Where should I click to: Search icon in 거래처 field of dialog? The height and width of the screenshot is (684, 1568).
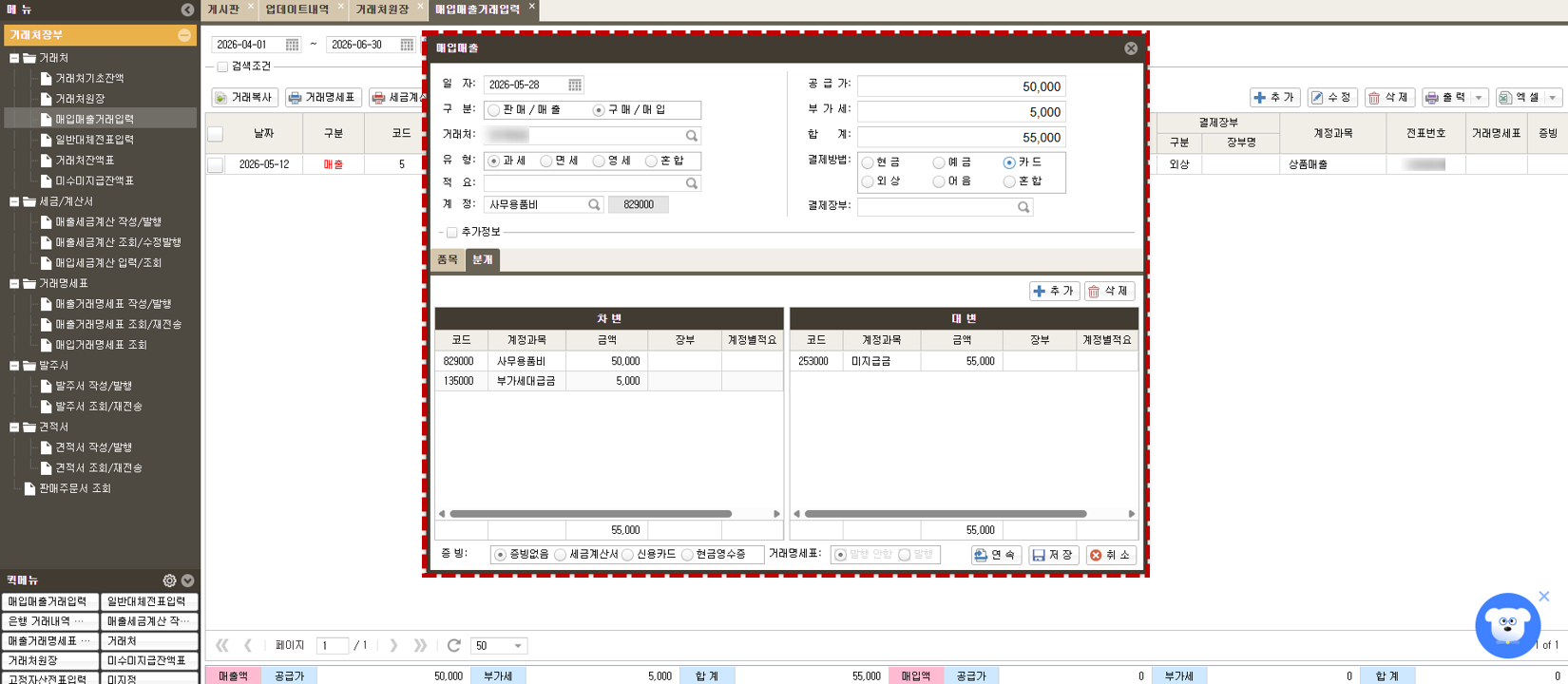pos(692,136)
